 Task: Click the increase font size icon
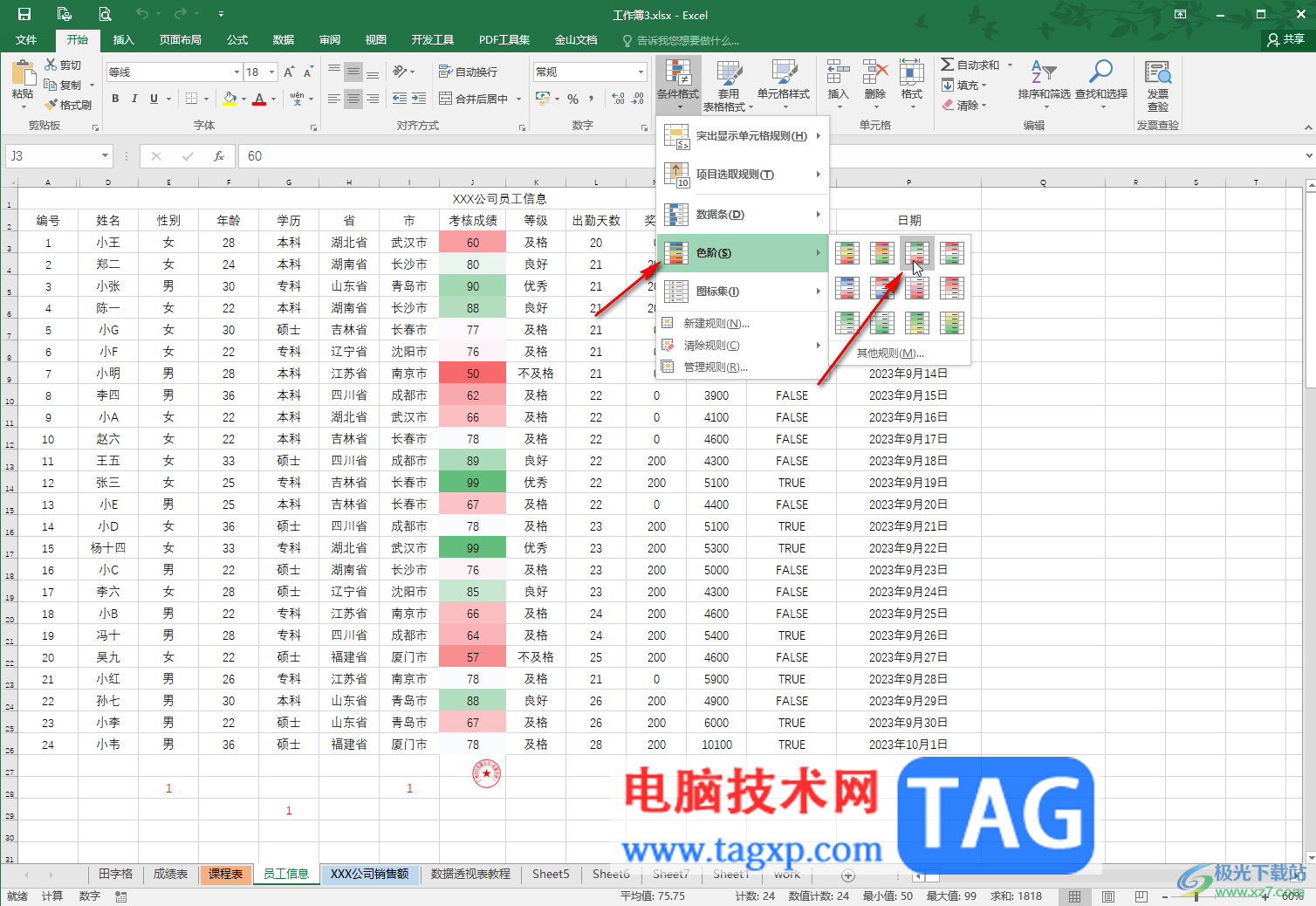pyautogui.click(x=289, y=72)
